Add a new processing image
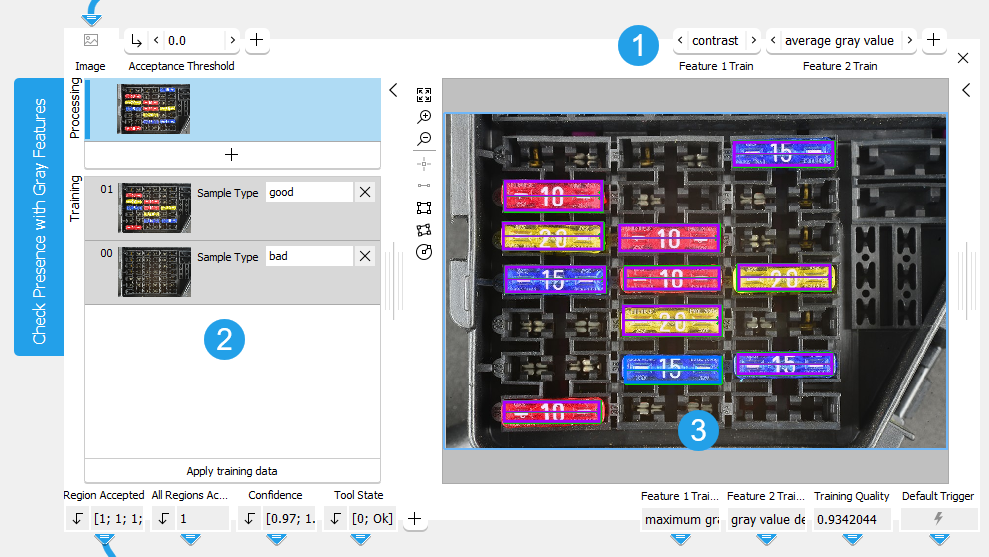989x557 pixels. click(x=232, y=155)
